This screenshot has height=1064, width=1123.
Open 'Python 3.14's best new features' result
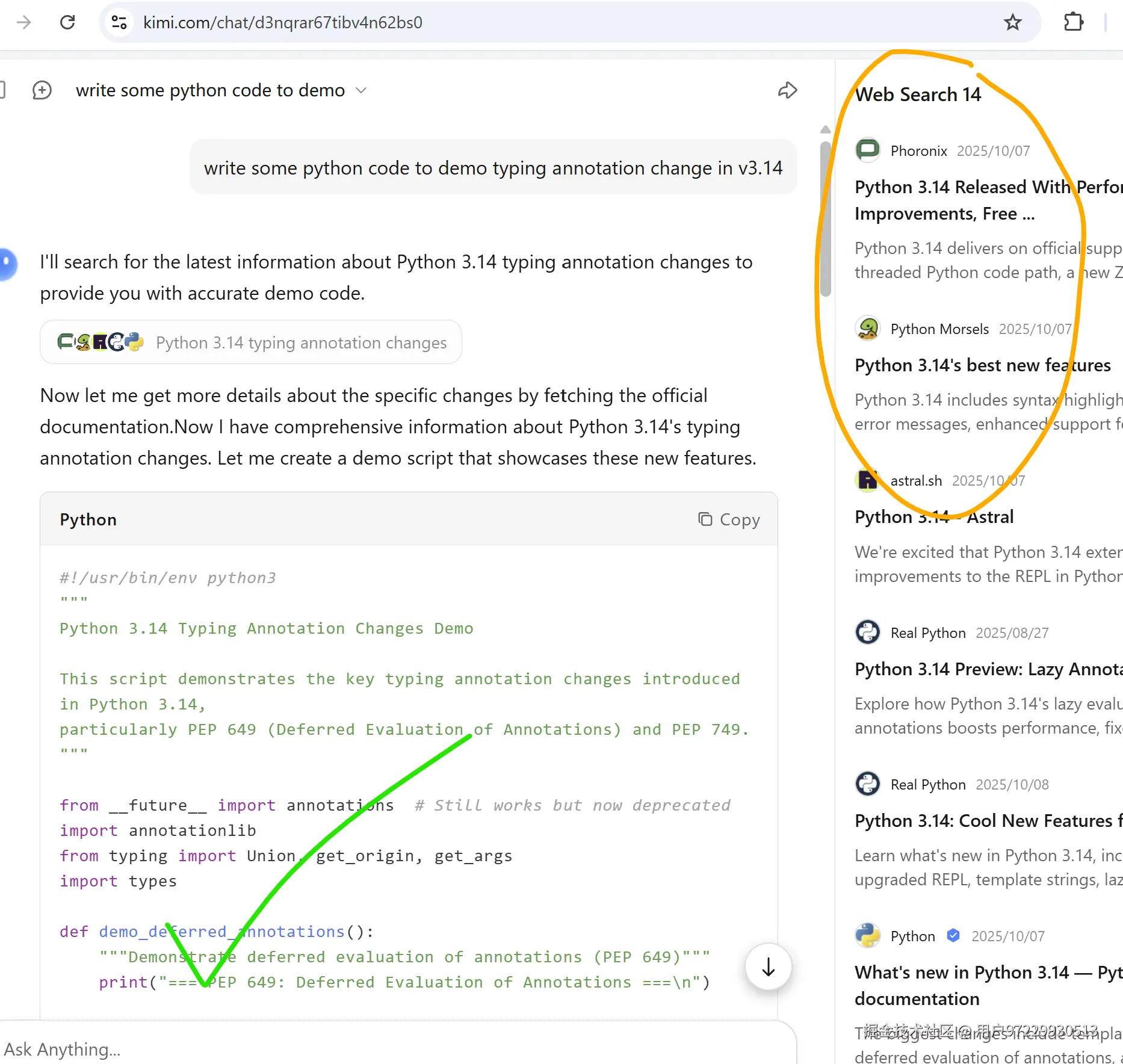coord(983,365)
